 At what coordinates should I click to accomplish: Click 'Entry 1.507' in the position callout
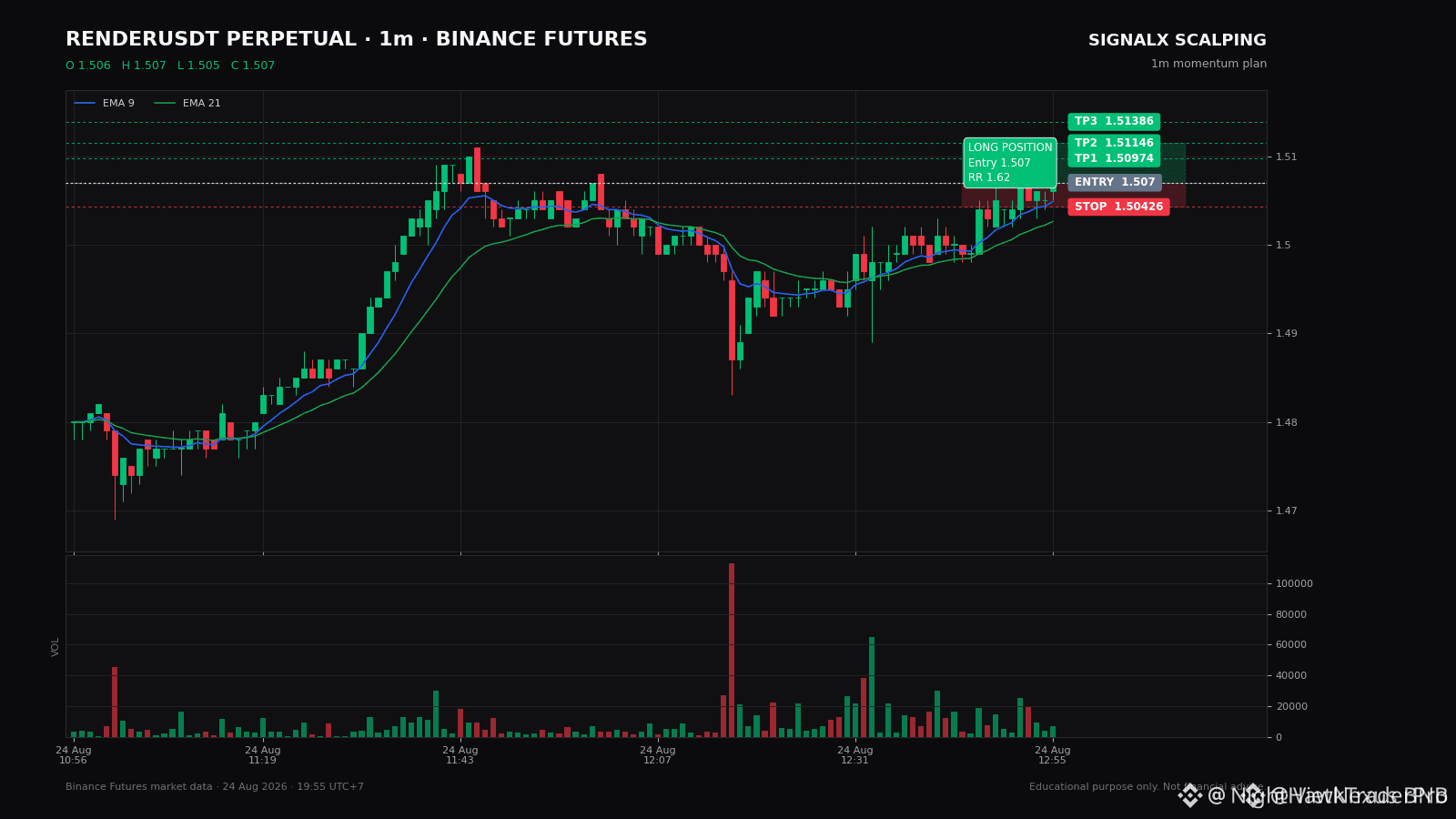coord(999,163)
